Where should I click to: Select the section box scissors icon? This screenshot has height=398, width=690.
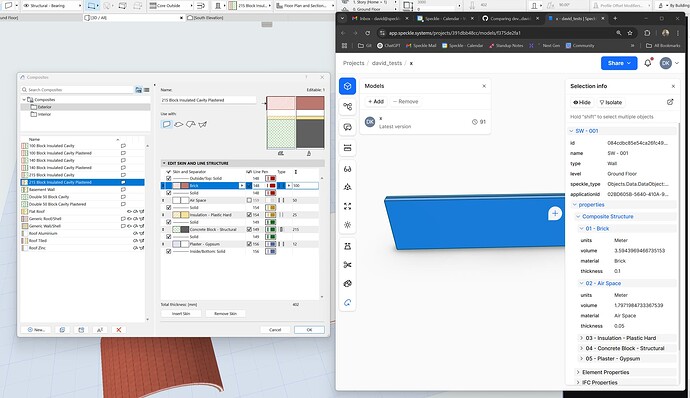coord(348,265)
